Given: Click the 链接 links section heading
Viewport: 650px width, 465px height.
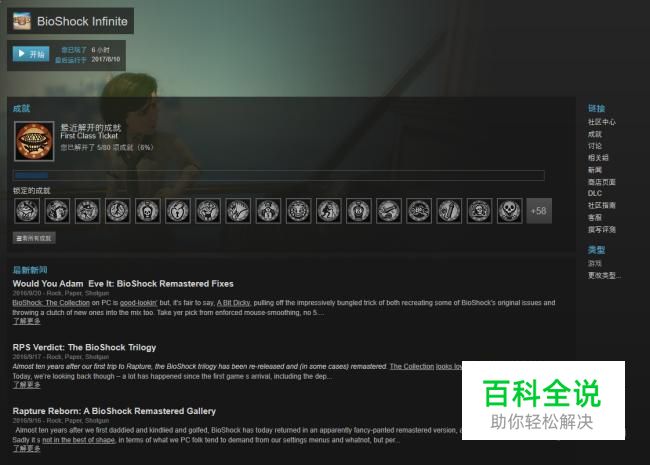Looking at the screenshot, I should (x=596, y=109).
